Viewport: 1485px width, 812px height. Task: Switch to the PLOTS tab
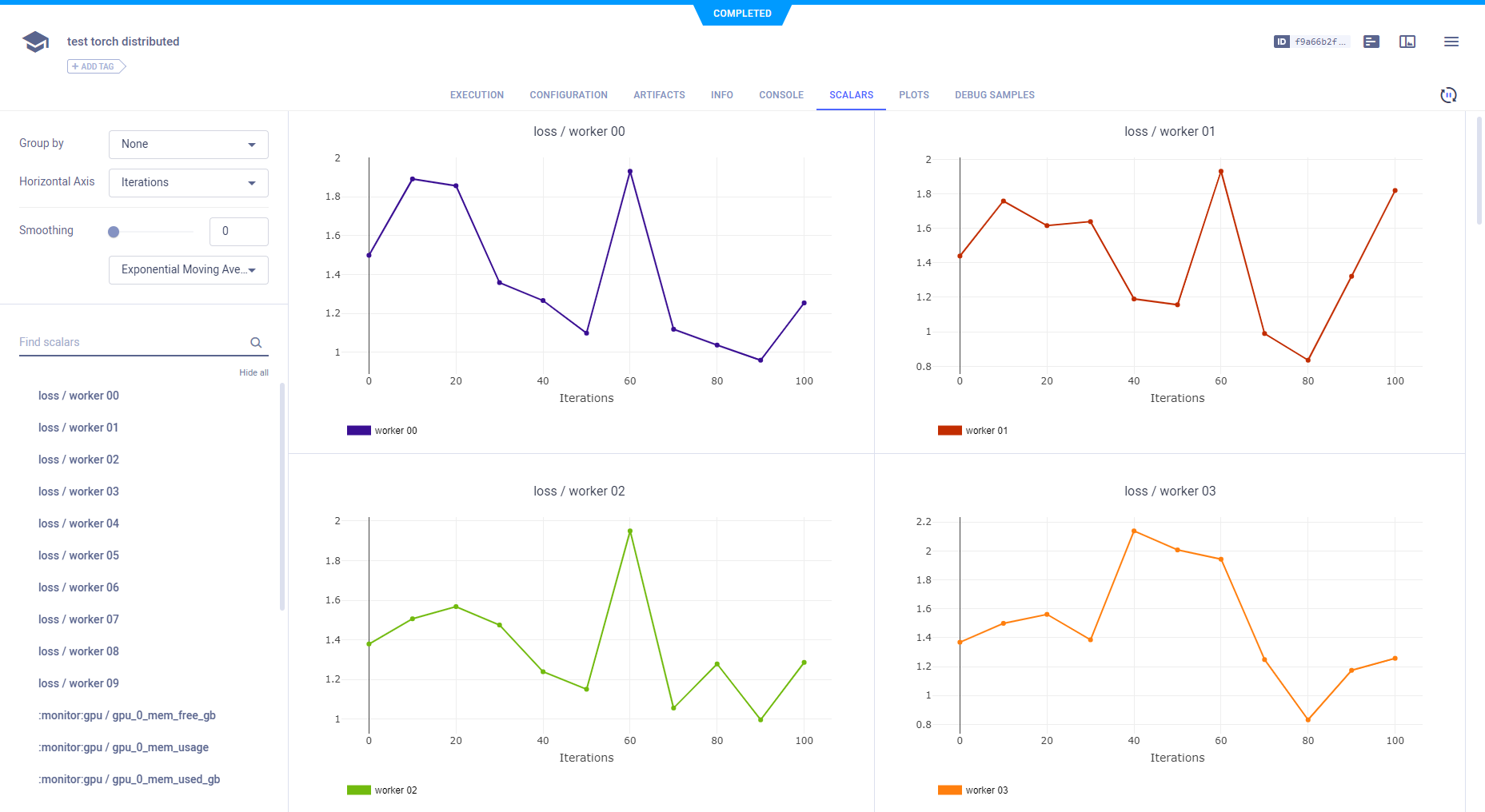914,94
